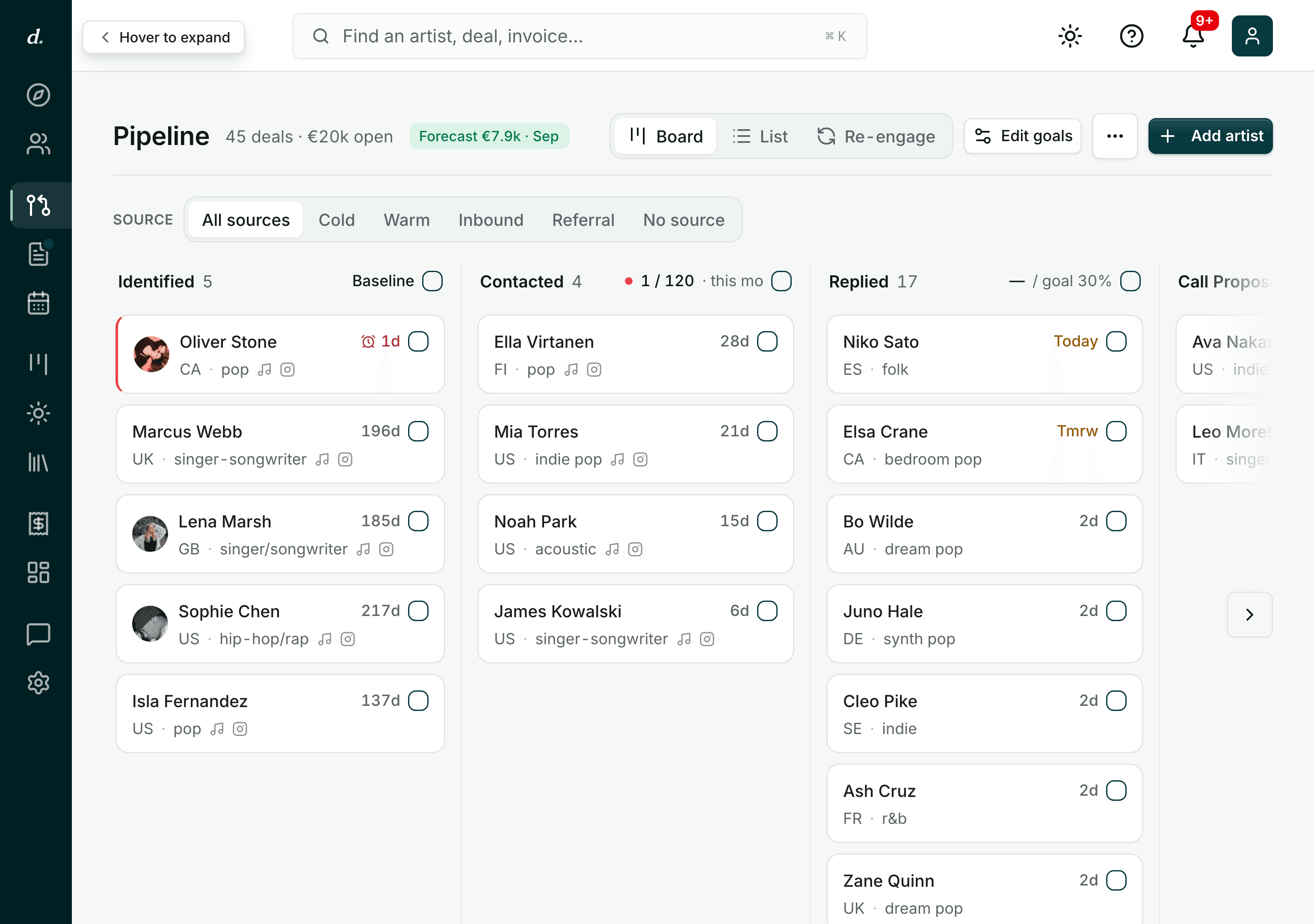The height and width of the screenshot is (924, 1314).
Task: Check the Replied column select-all checkbox
Action: (1131, 281)
